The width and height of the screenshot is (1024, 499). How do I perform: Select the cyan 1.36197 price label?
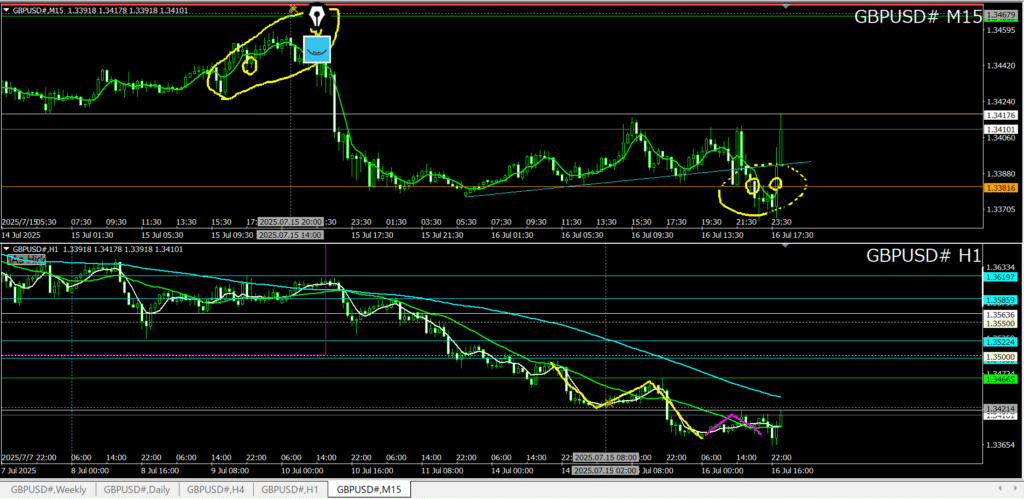tap(1000, 277)
